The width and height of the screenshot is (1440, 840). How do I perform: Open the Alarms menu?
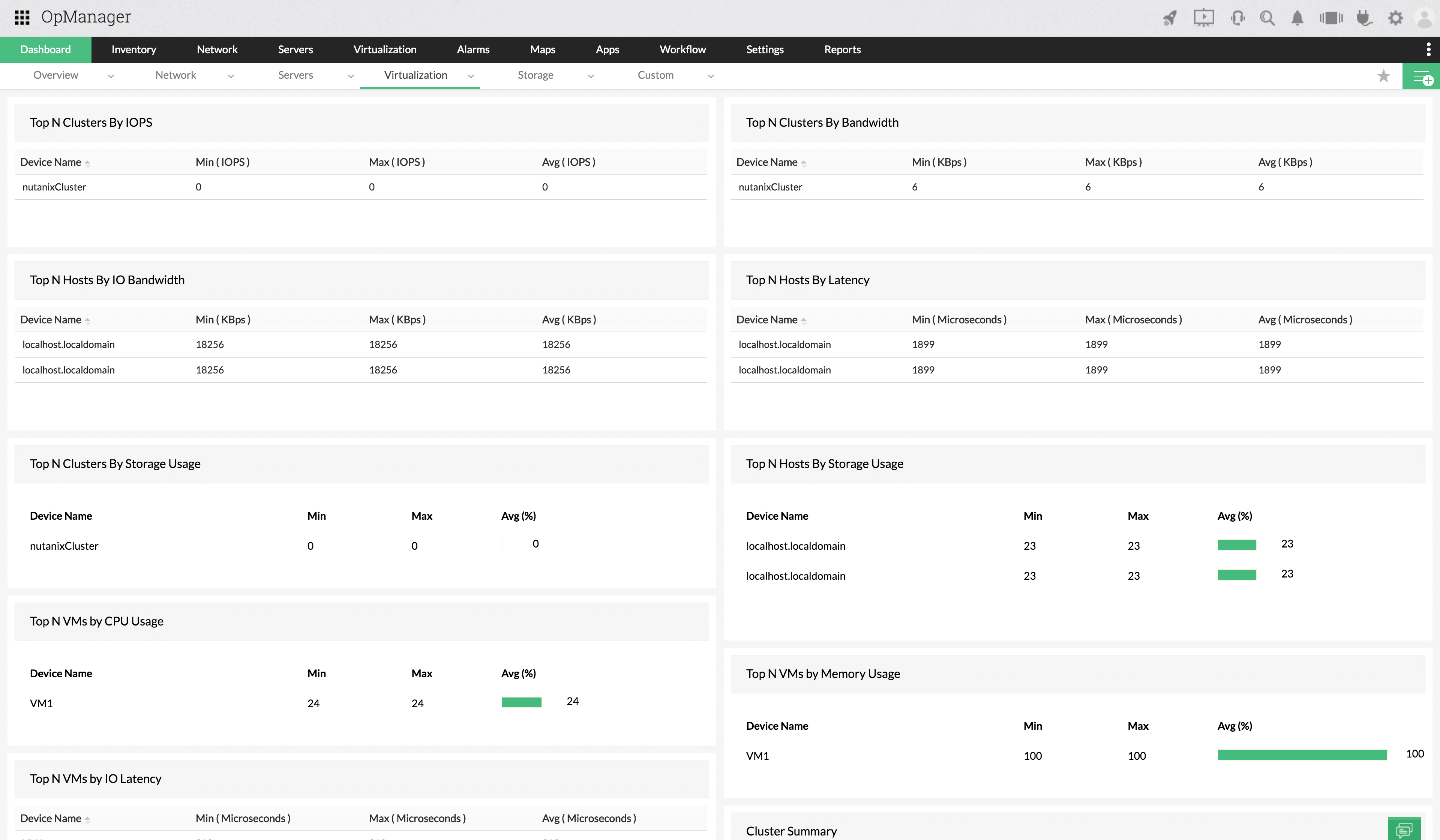click(472, 50)
